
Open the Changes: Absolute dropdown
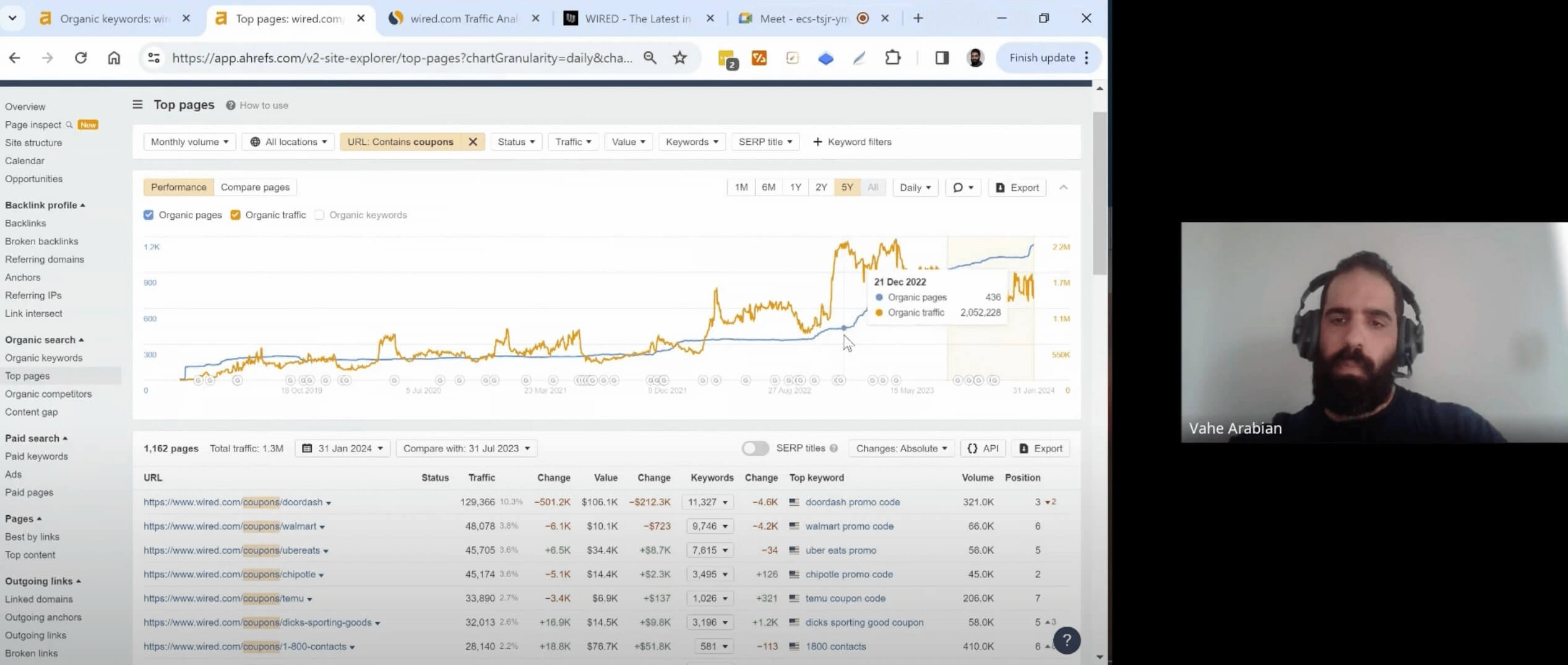(x=901, y=448)
